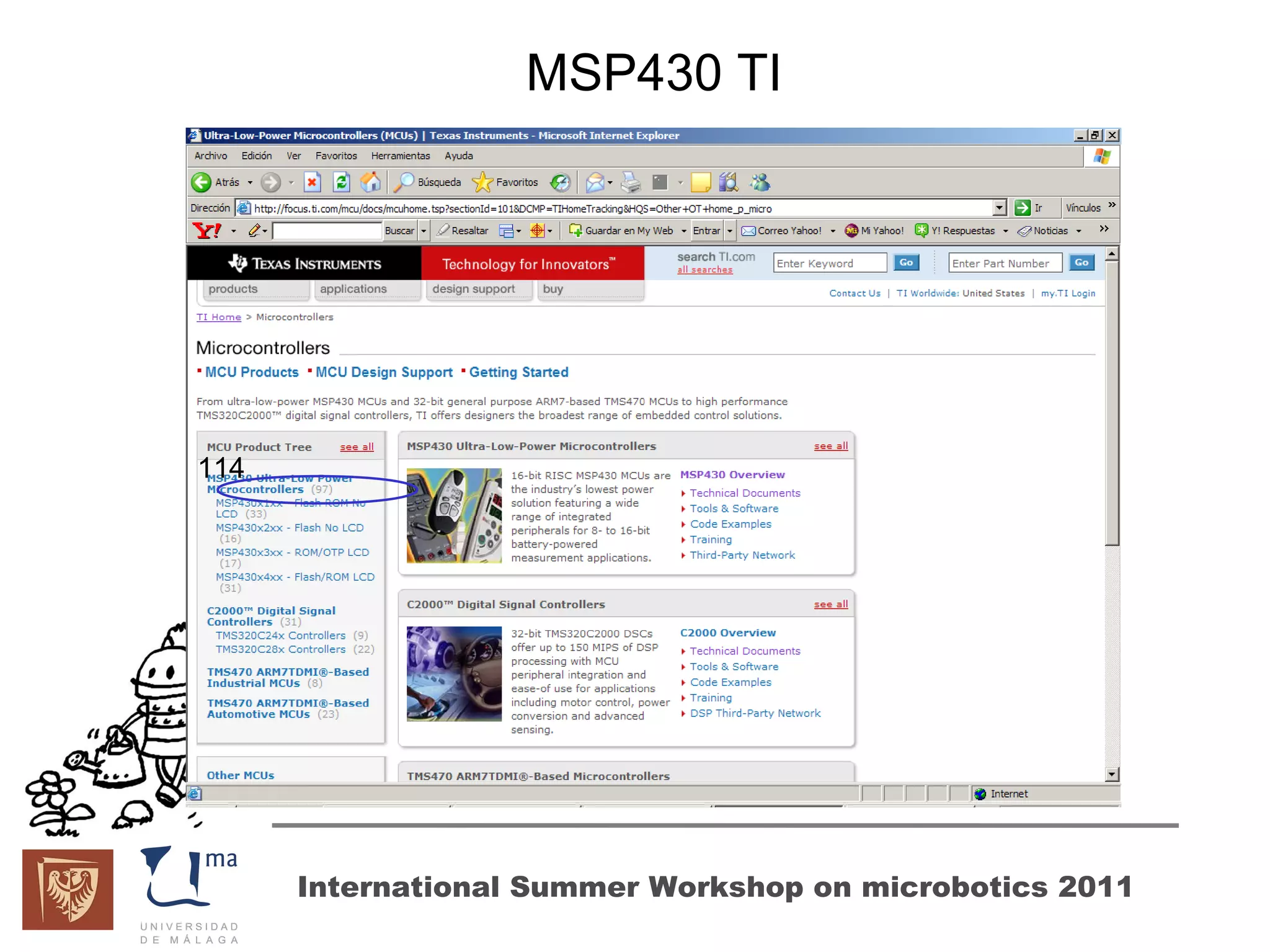
Task: Open the Favoritos menu in menu bar
Action: click(335, 156)
